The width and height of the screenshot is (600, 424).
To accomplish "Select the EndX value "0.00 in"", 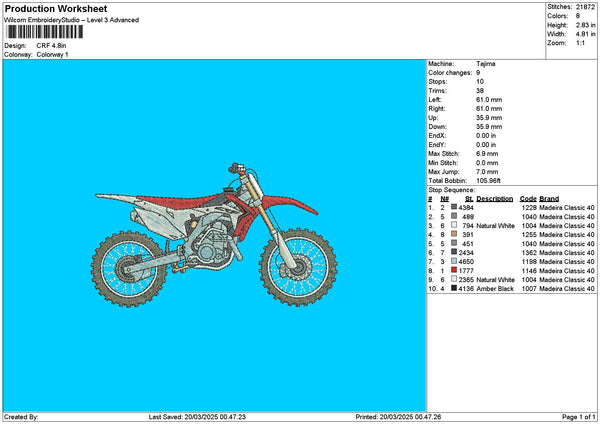I will point(486,135).
